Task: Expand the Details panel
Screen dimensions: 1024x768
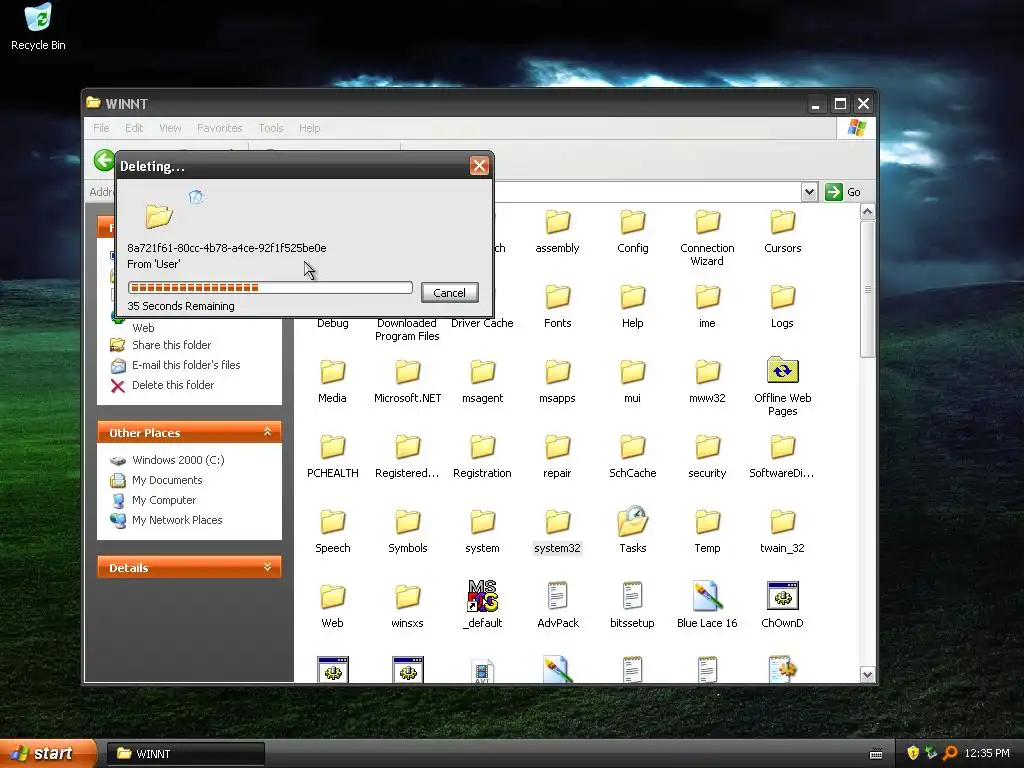Action: coord(267,567)
